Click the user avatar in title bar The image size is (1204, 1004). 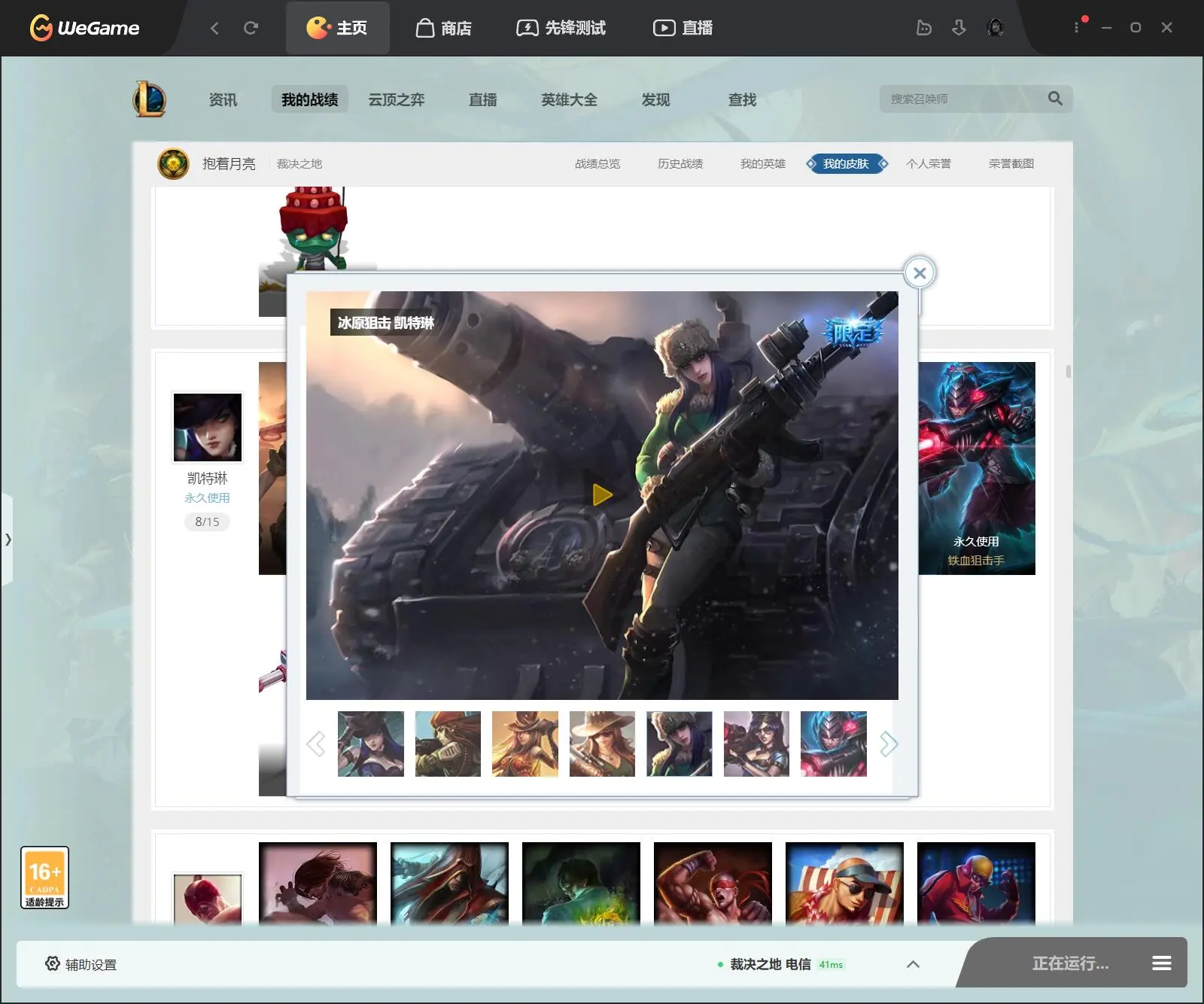coord(995,28)
